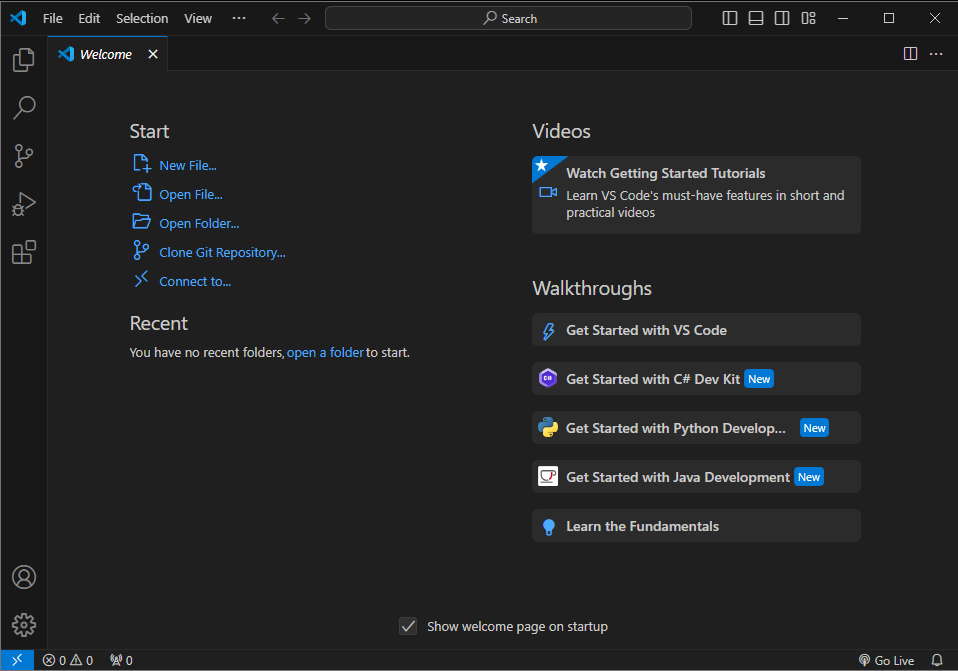Open Customize Layout icon
This screenshot has width=958, height=671.
pyautogui.click(x=808, y=18)
